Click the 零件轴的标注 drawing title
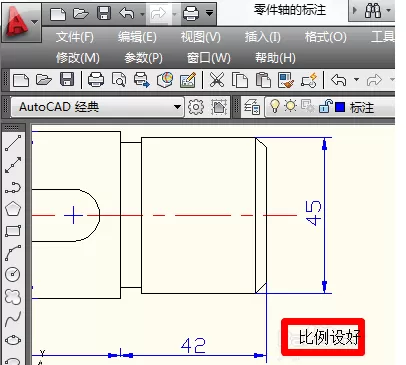Screen dimensions: 406x365 pos(290,10)
